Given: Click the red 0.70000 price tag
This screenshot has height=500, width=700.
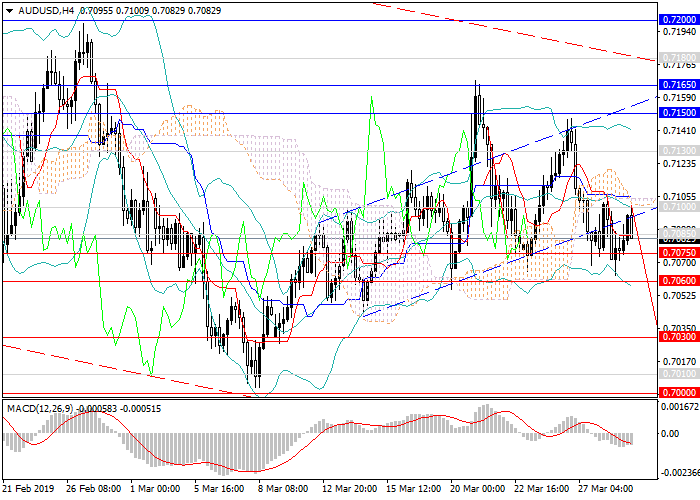Looking at the screenshot, I should pos(677,393).
